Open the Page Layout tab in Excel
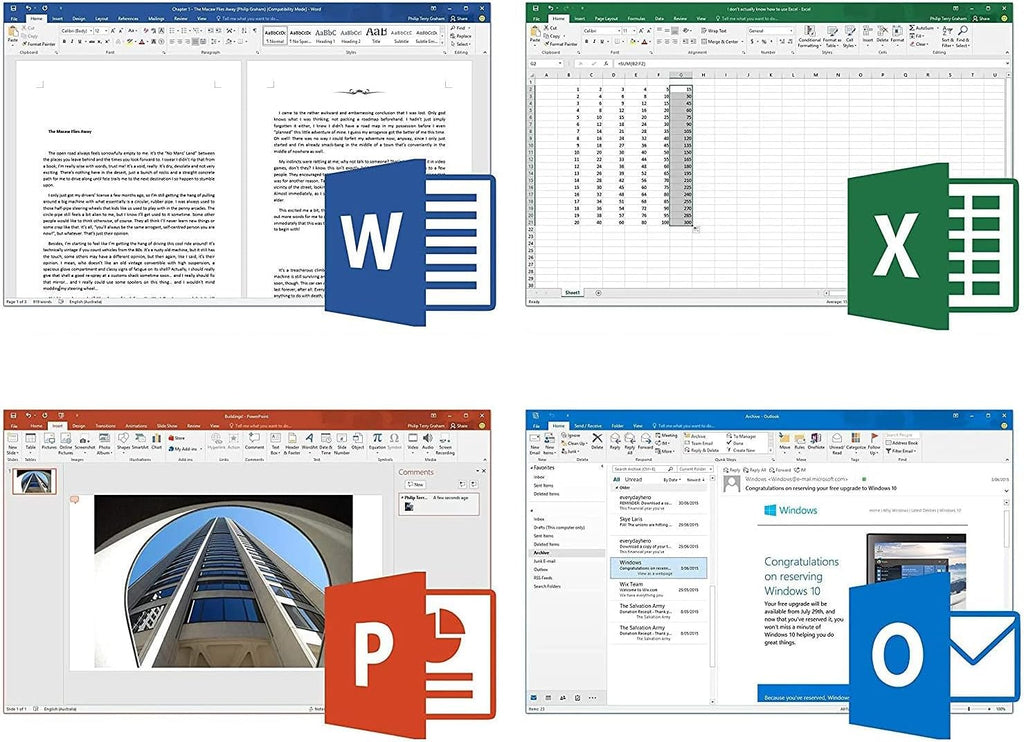Screen dimensions: 1024x742 click(x=607, y=18)
